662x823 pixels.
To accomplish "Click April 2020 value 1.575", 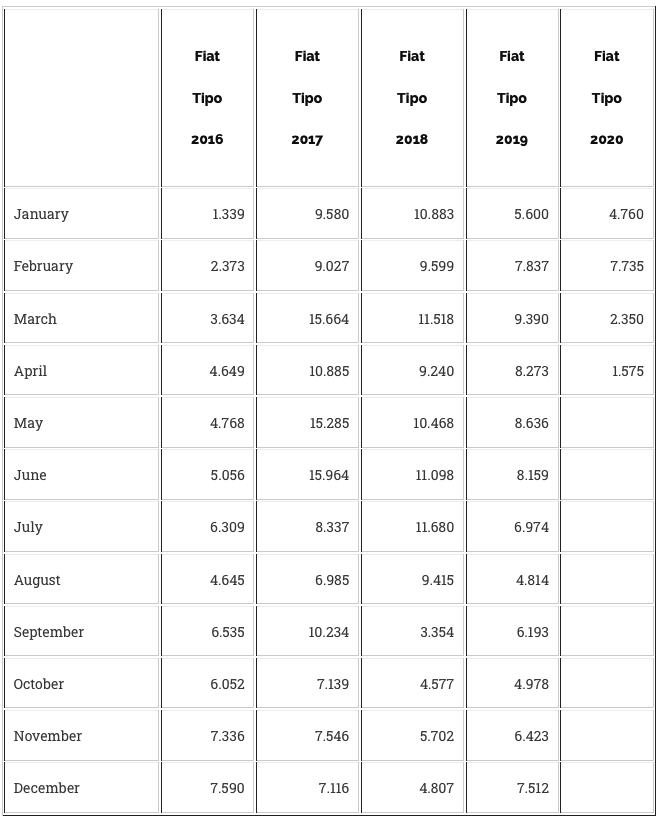I will pyautogui.click(x=627, y=371).
